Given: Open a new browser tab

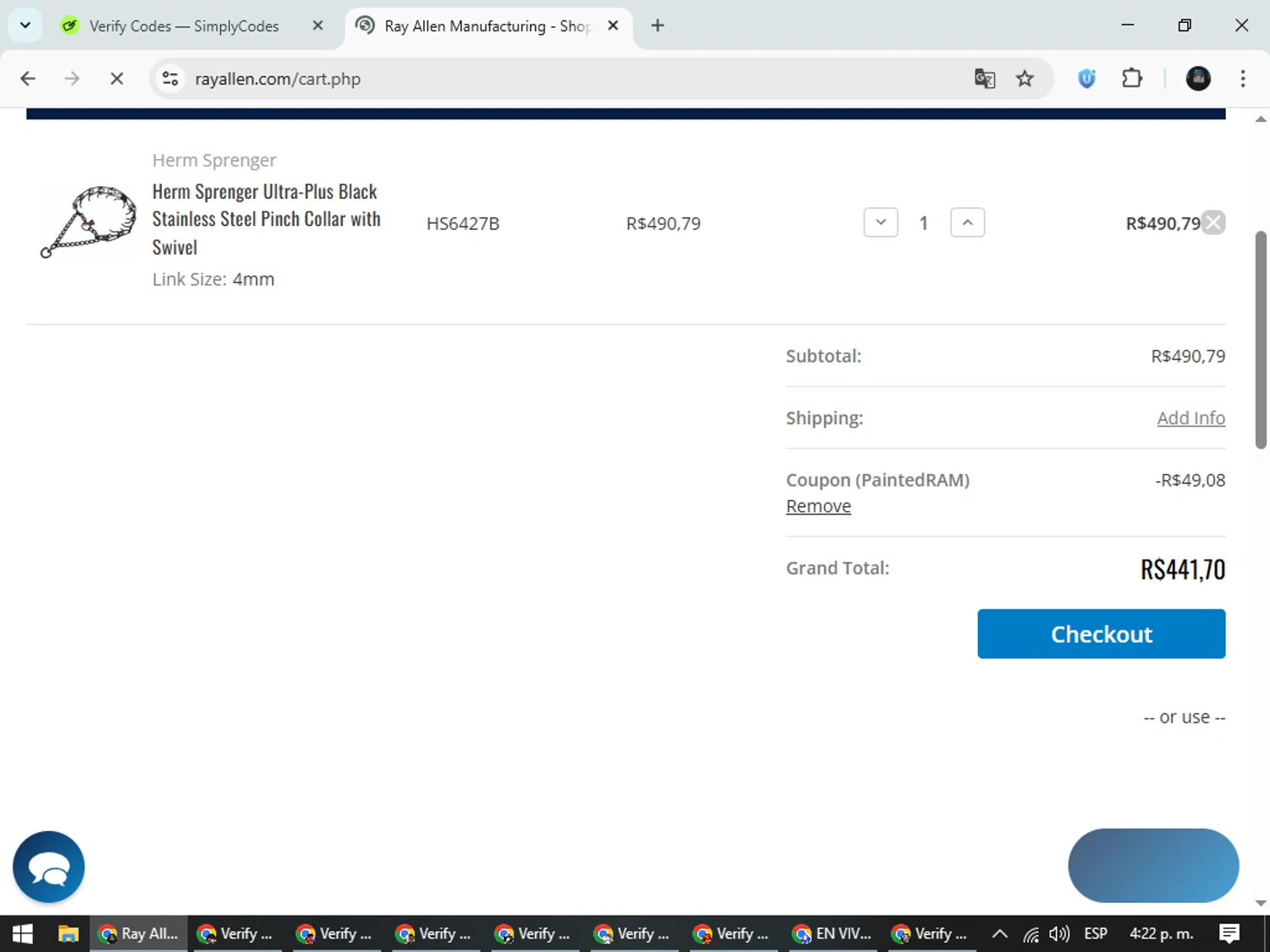Looking at the screenshot, I should point(658,25).
